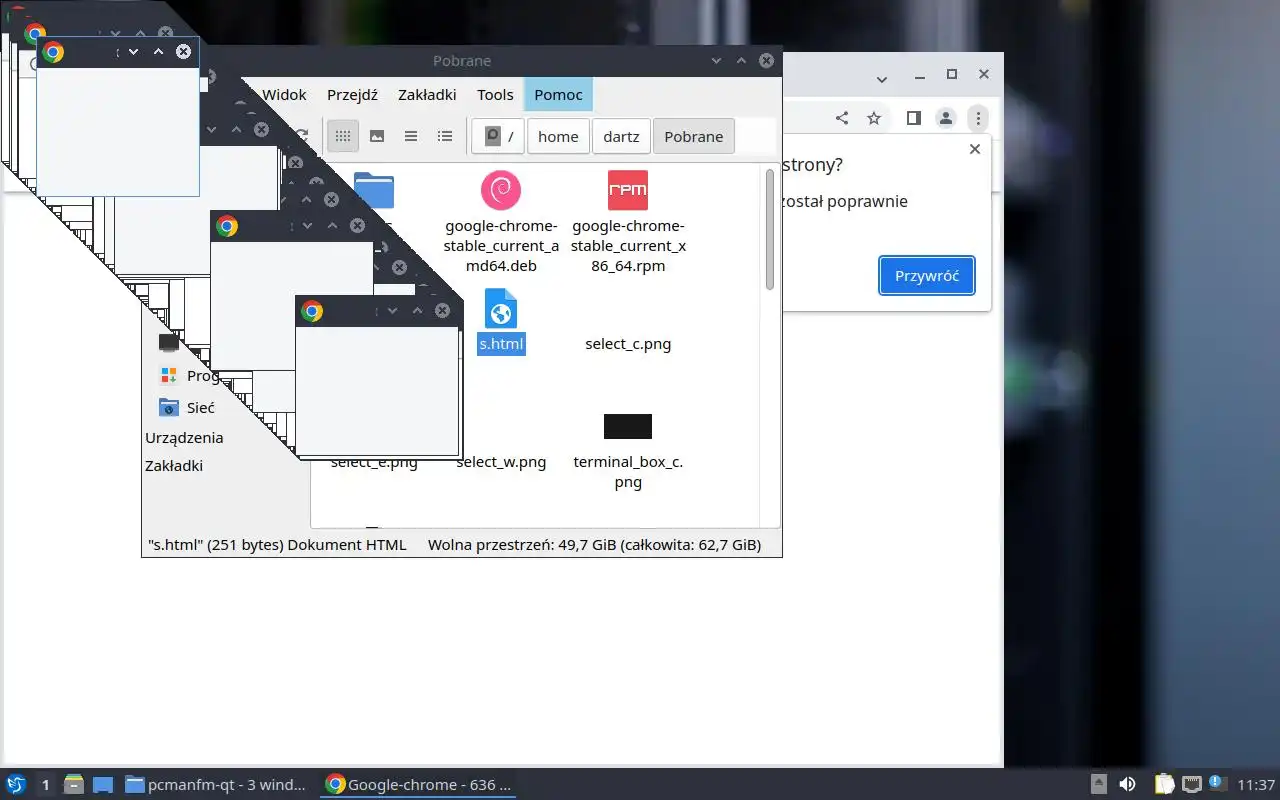Switch file manager to icon view
Screen dimensions: 1280x800
(343, 136)
